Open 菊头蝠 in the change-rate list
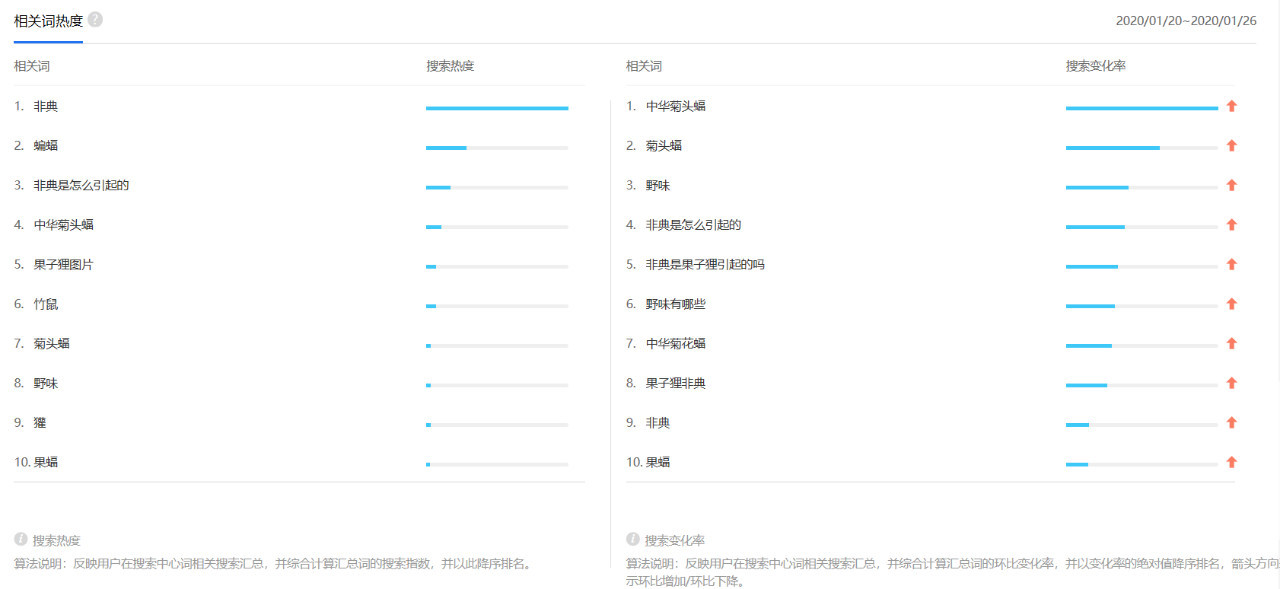Viewport: 1280px width, 589px height. tap(664, 146)
